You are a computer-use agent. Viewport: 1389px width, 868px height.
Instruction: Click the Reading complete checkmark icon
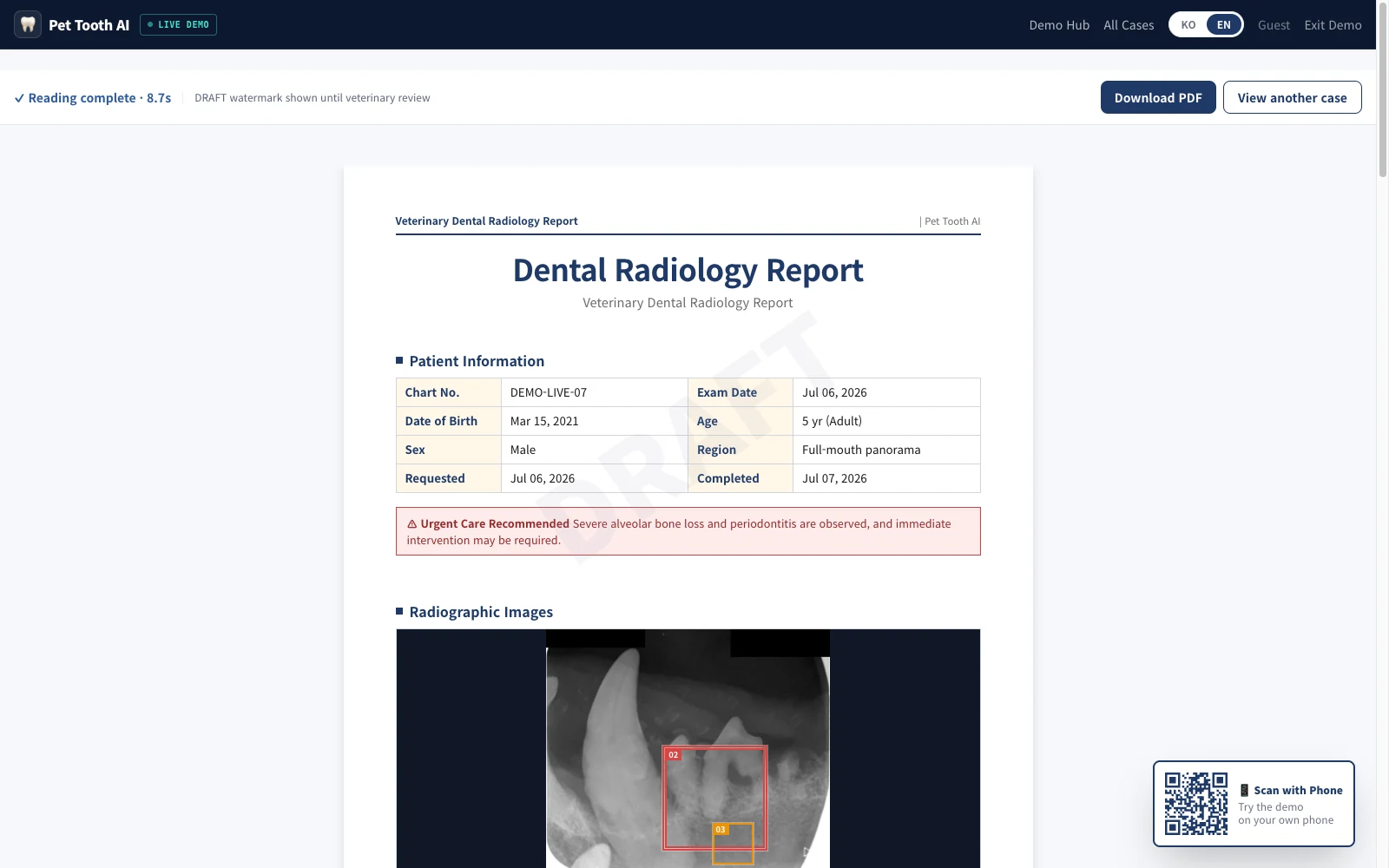19,98
